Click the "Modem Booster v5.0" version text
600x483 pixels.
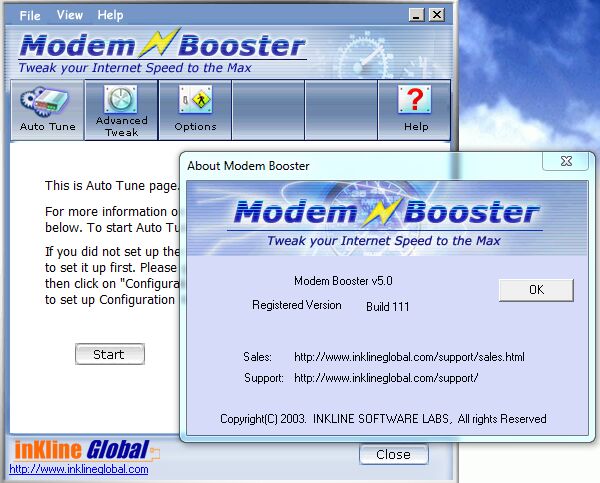tap(343, 281)
